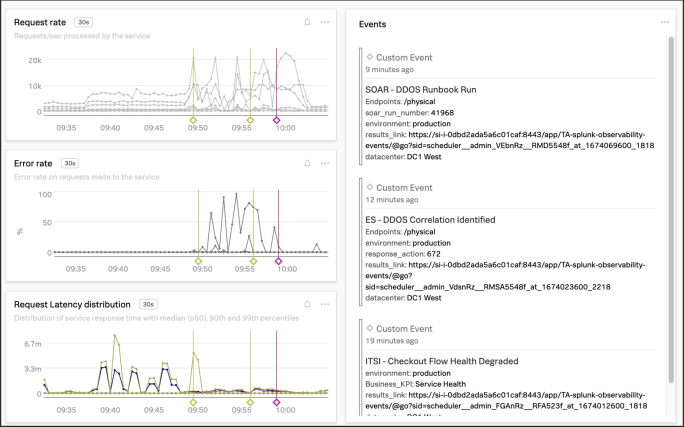
Task: Click 20k label on Request rate y-axis
Action: [35, 60]
